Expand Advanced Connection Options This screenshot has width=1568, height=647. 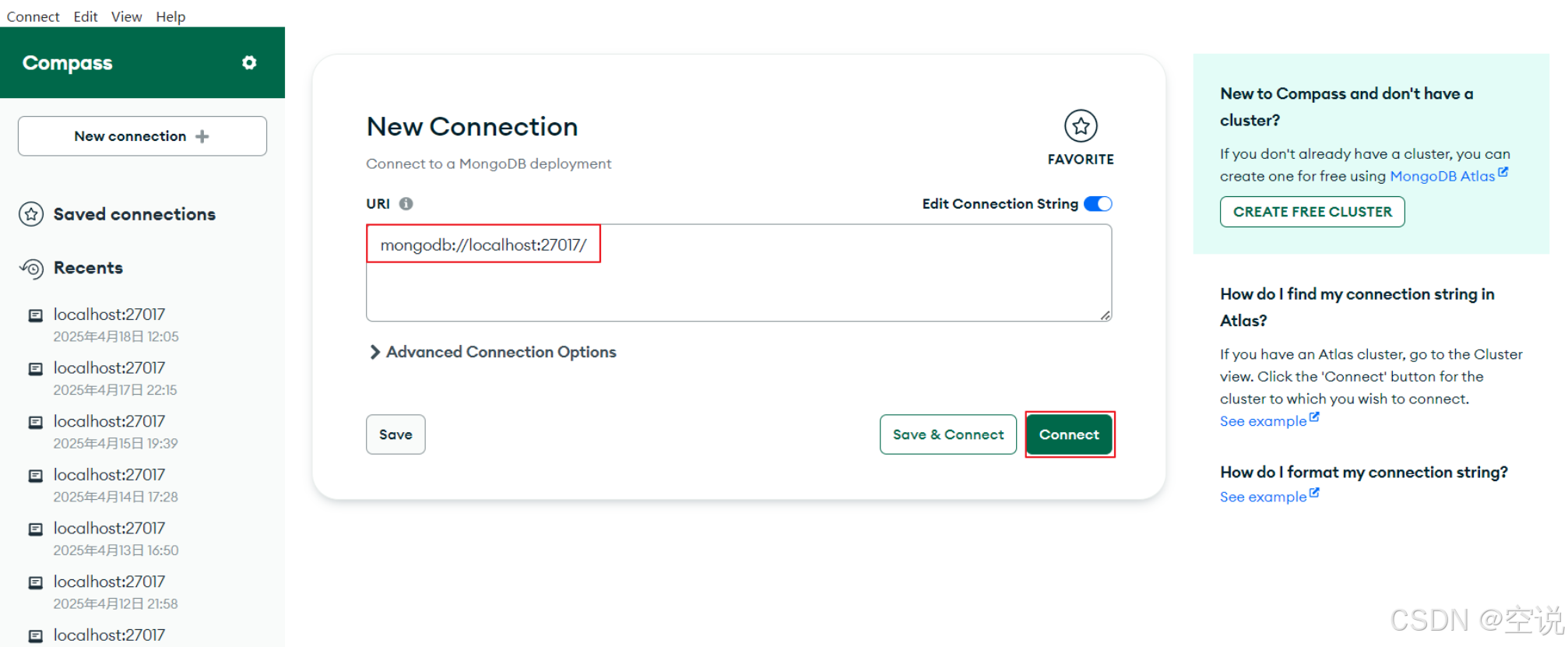click(493, 352)
